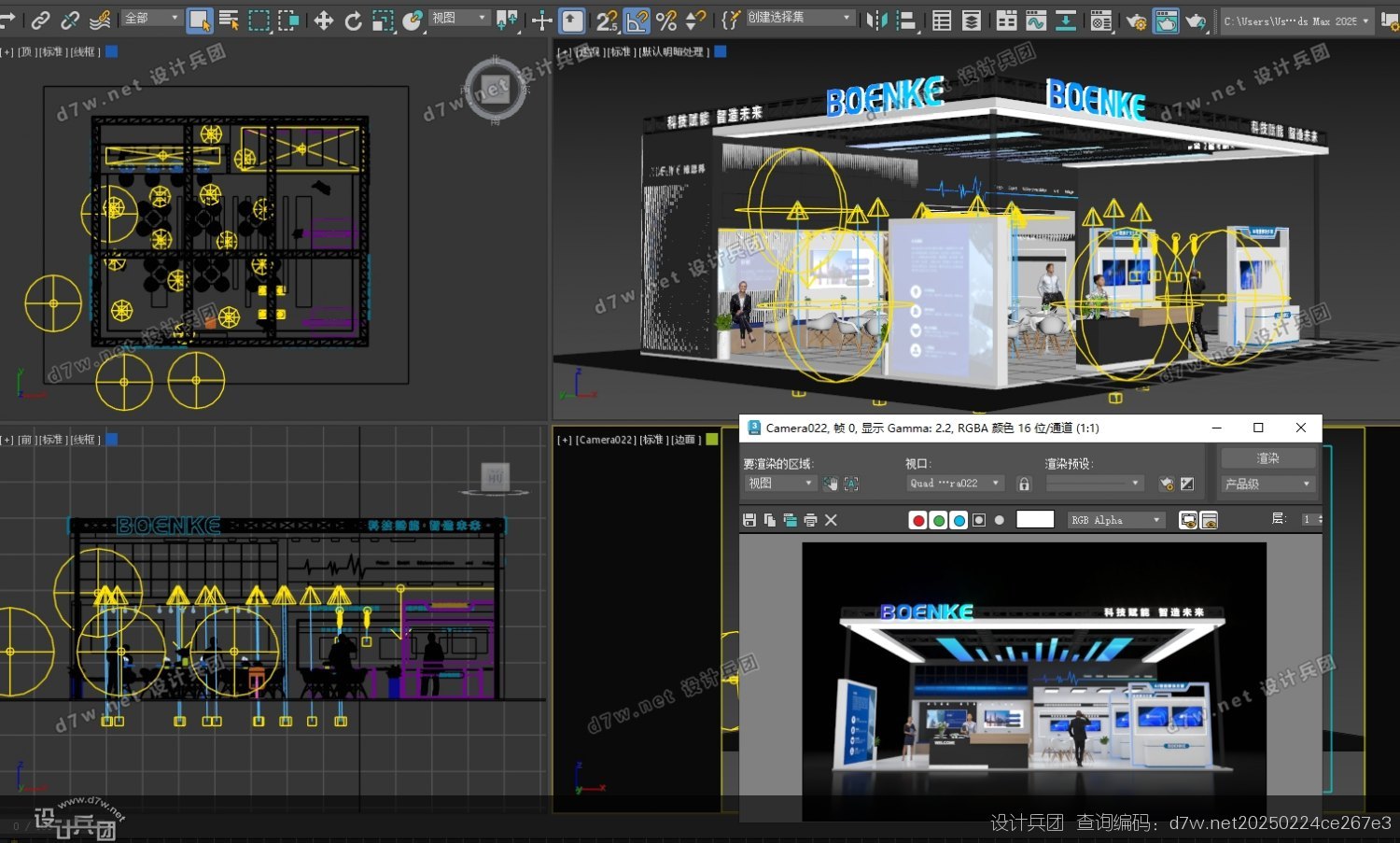
Task: Toggle the UI frame eye icon
Action: pyautogui.click(x=1209, y=520)
